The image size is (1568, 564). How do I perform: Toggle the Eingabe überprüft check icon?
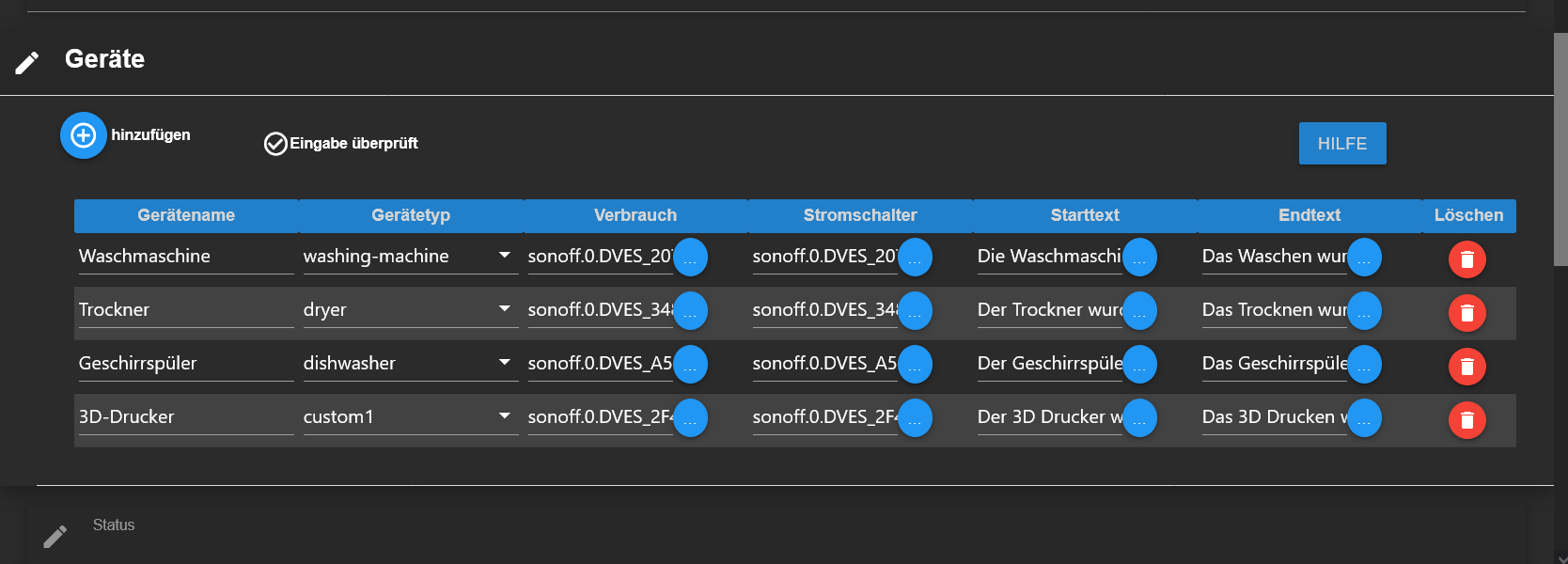pos(275,144)
